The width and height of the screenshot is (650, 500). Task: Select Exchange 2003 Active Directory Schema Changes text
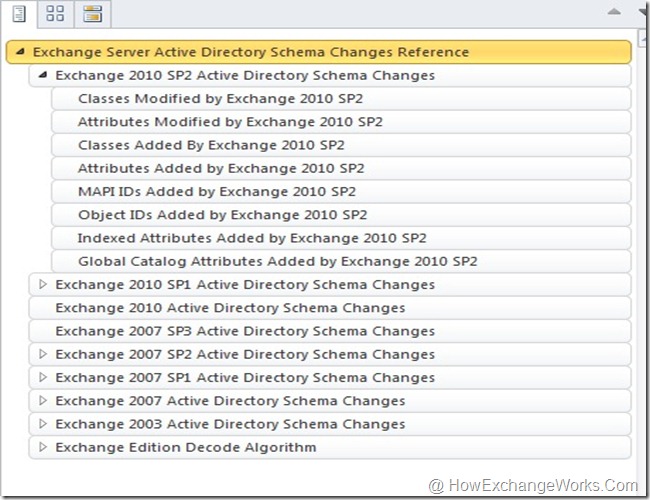click(x=230, y=424)
